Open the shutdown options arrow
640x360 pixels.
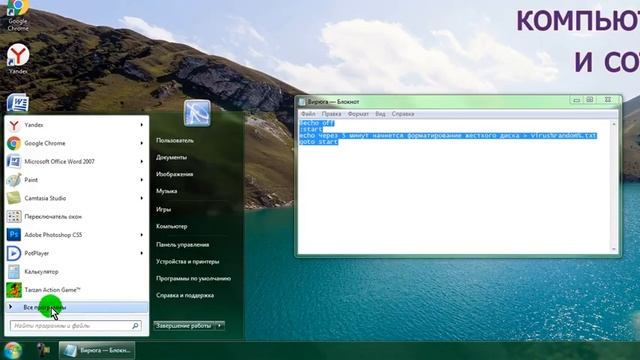point(220,326)
